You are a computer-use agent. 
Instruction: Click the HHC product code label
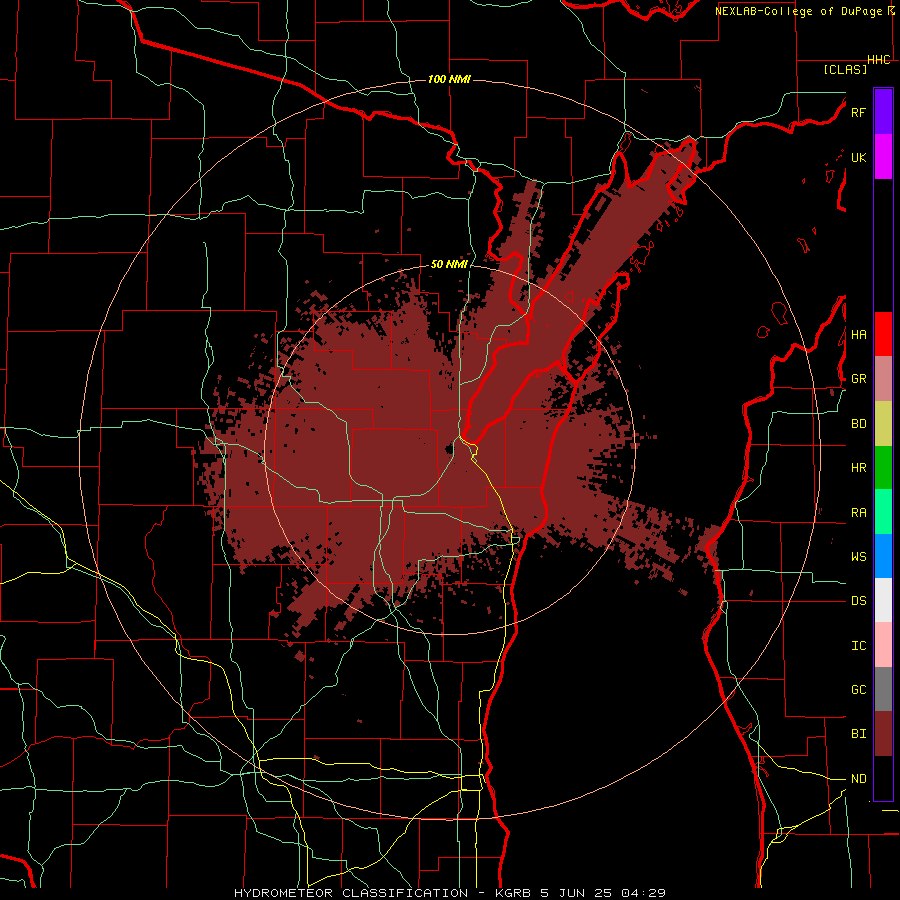click(879, 60)
